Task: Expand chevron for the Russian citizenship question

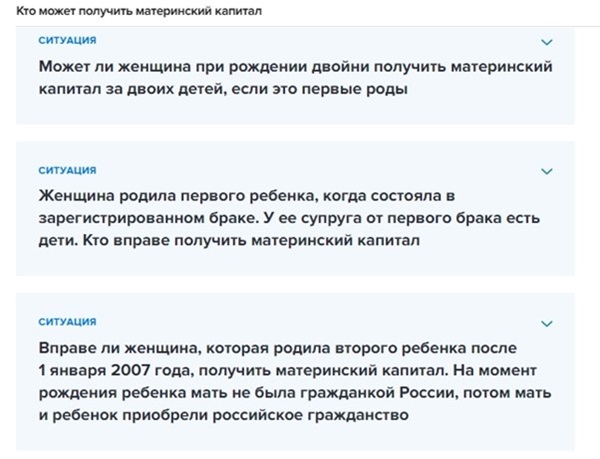Action: point(546,323)
